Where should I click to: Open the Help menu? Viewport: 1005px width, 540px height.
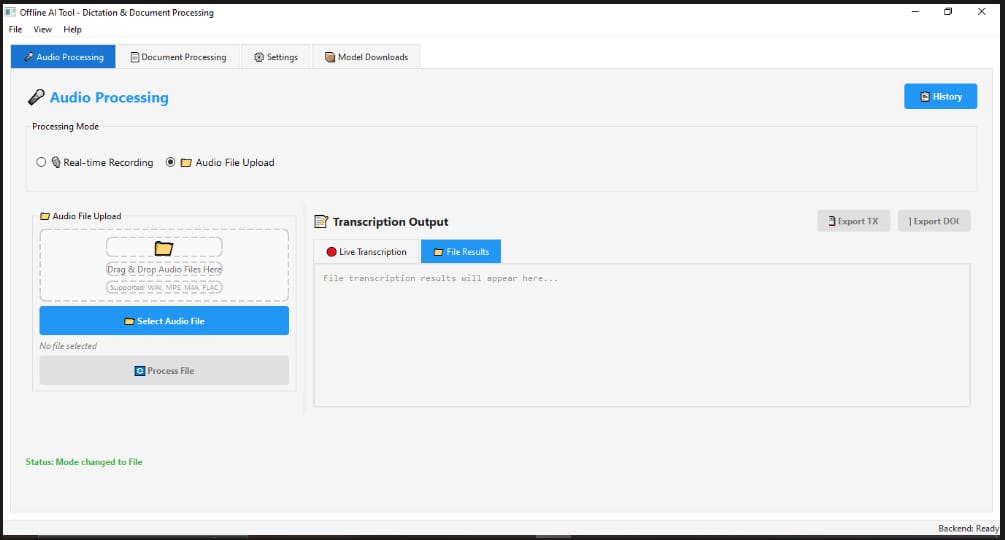click(72, 29)
